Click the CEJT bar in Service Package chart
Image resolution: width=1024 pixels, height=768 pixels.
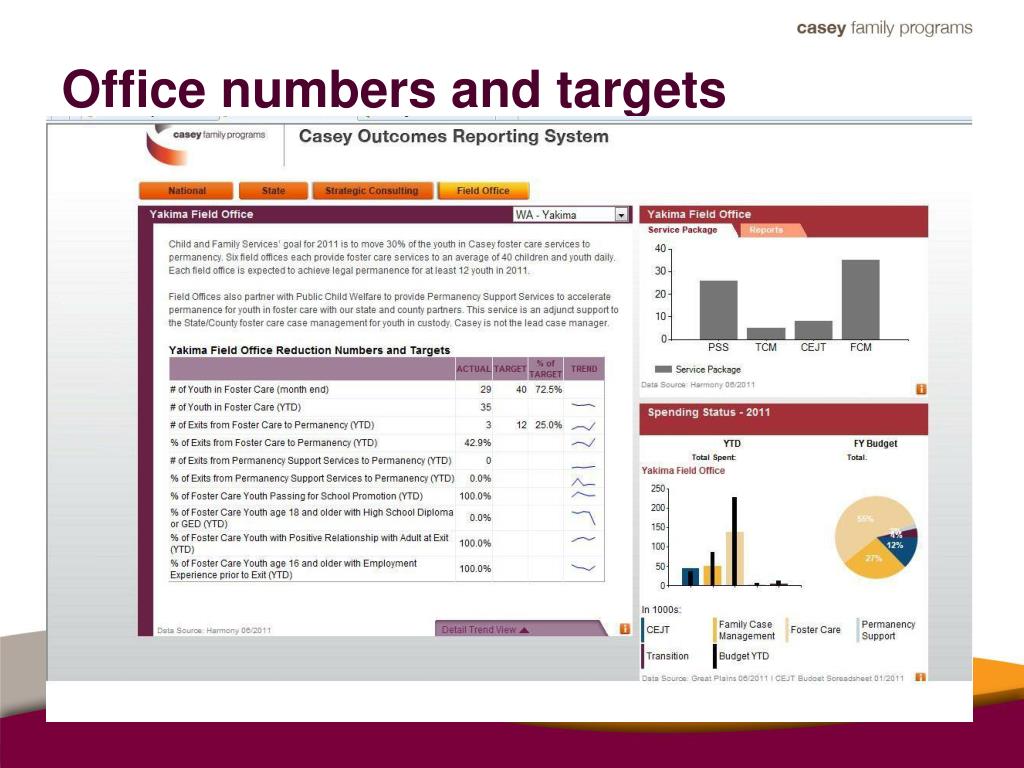813,330
